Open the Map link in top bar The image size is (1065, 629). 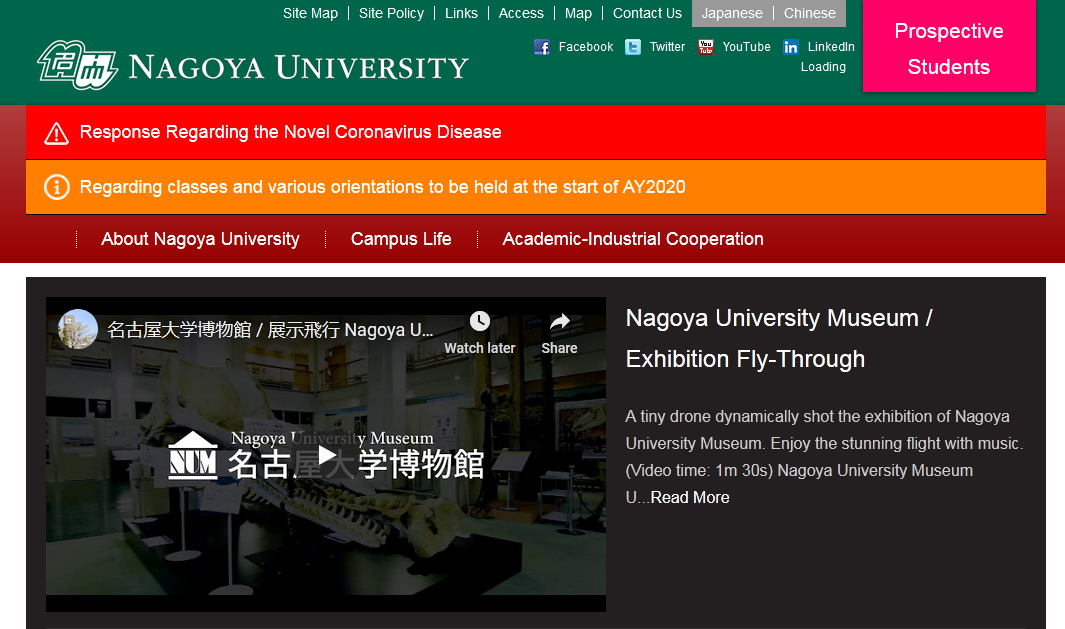click(578, 13)
